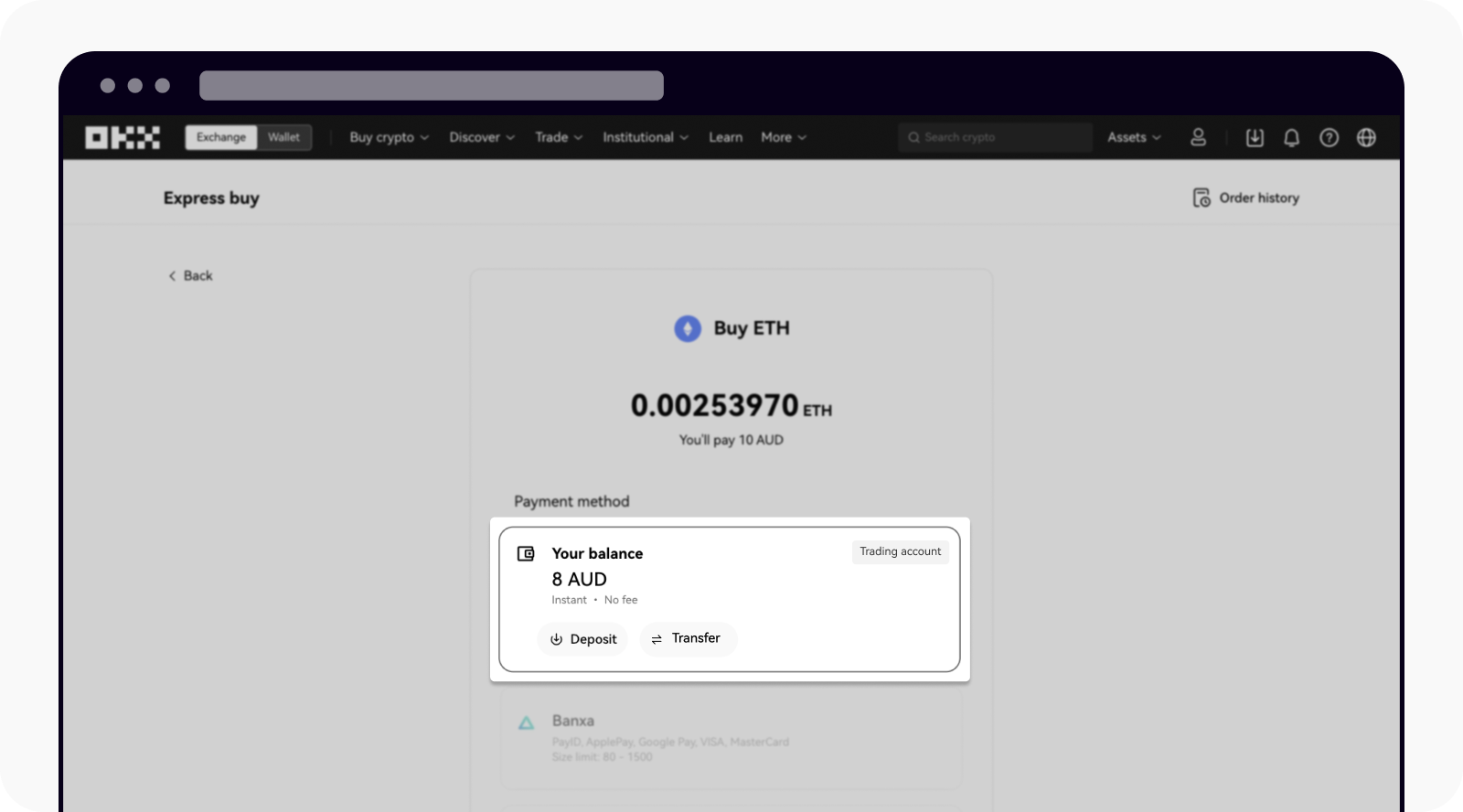Screen dimensions: 1463x812
Task: Click the Ethereum coin icon
Action: tap(688, 328)
